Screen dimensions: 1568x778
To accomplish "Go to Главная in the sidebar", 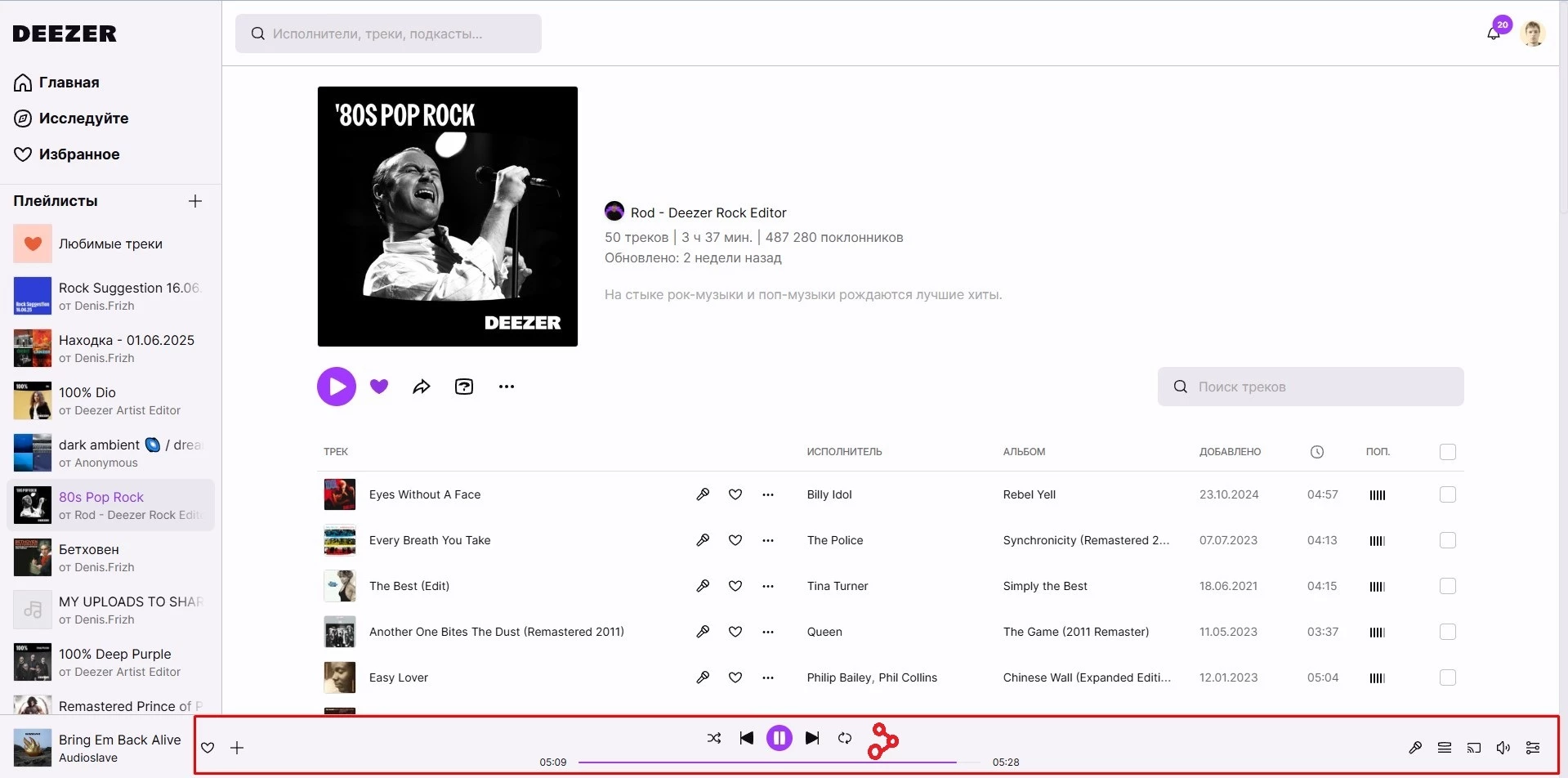I will pyautogui.click(x=56, y=83).
